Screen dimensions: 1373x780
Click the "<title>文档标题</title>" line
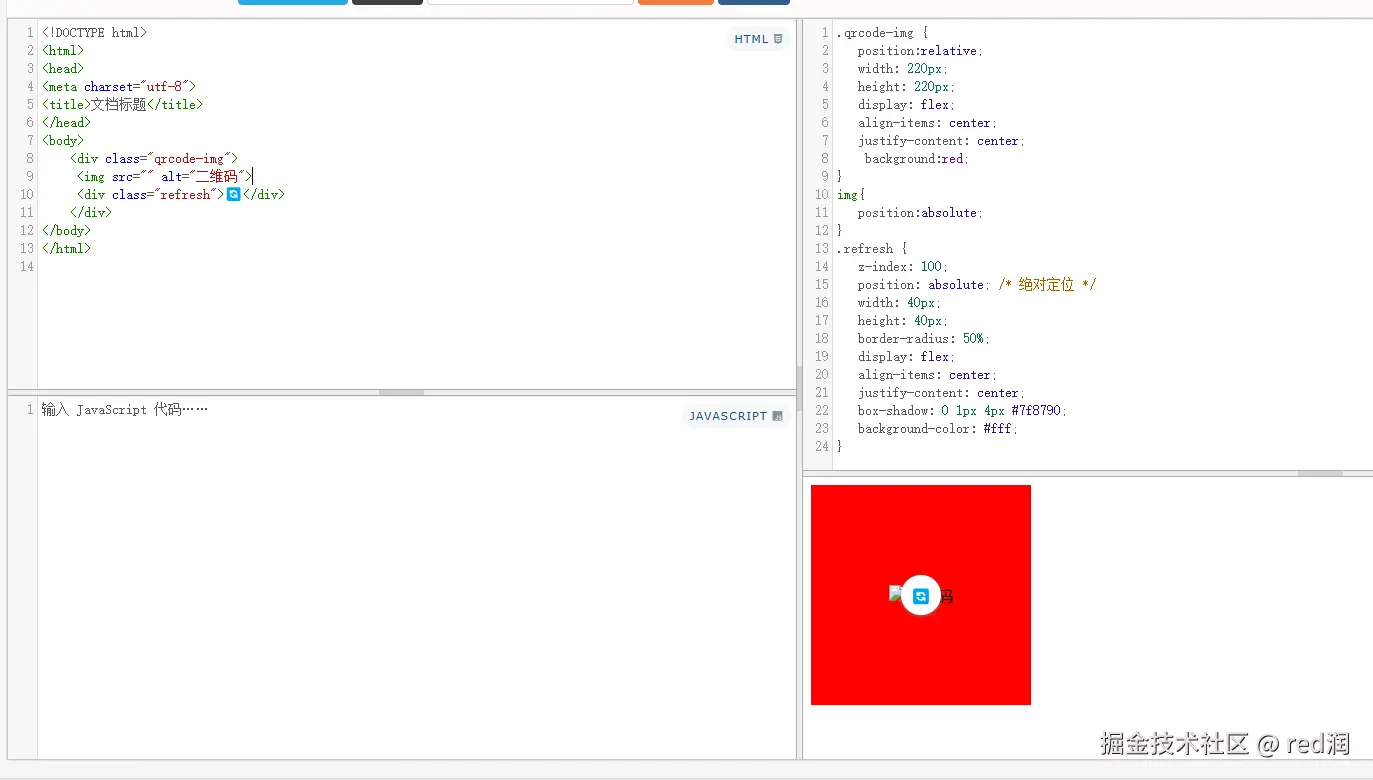(122, 104)
